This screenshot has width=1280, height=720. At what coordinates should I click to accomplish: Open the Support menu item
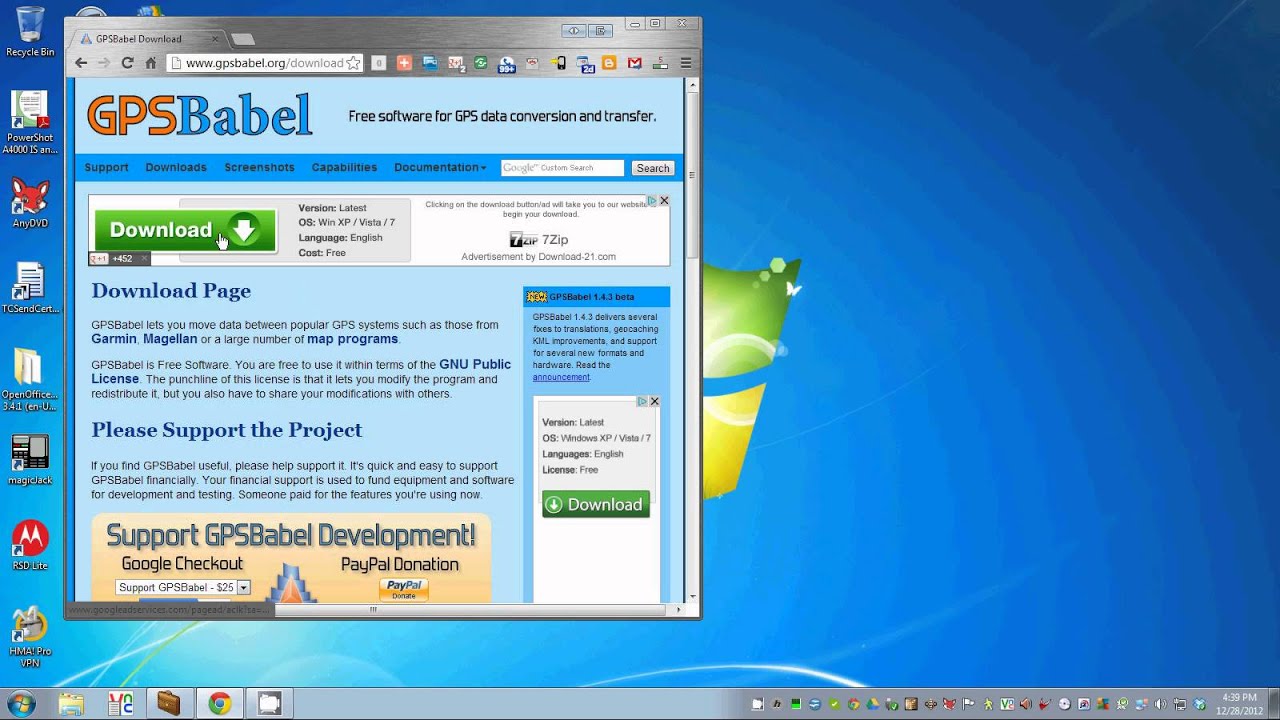[x=106, y=167]
